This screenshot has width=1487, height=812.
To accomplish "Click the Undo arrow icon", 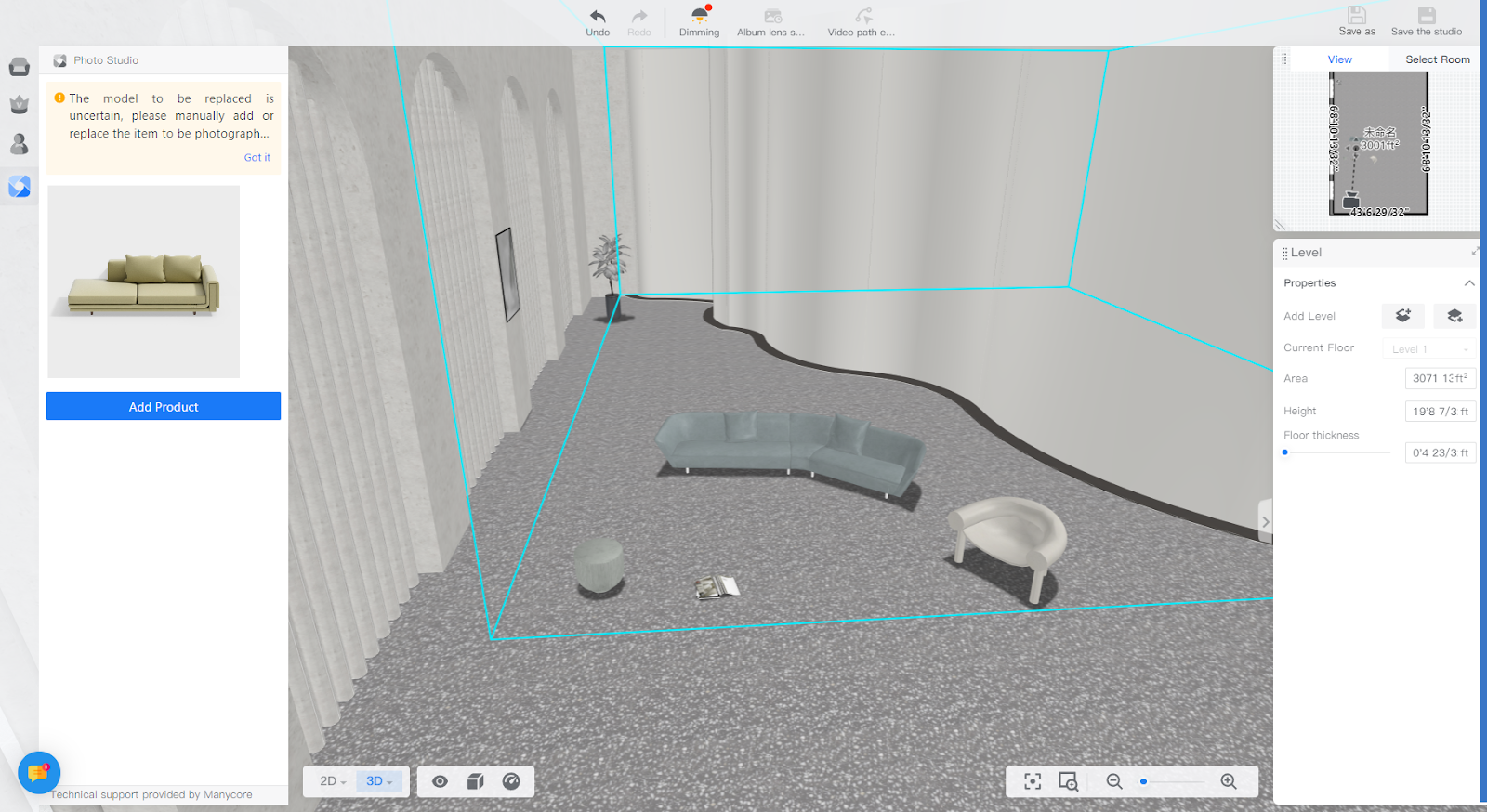I will click(x=598, y=17).
